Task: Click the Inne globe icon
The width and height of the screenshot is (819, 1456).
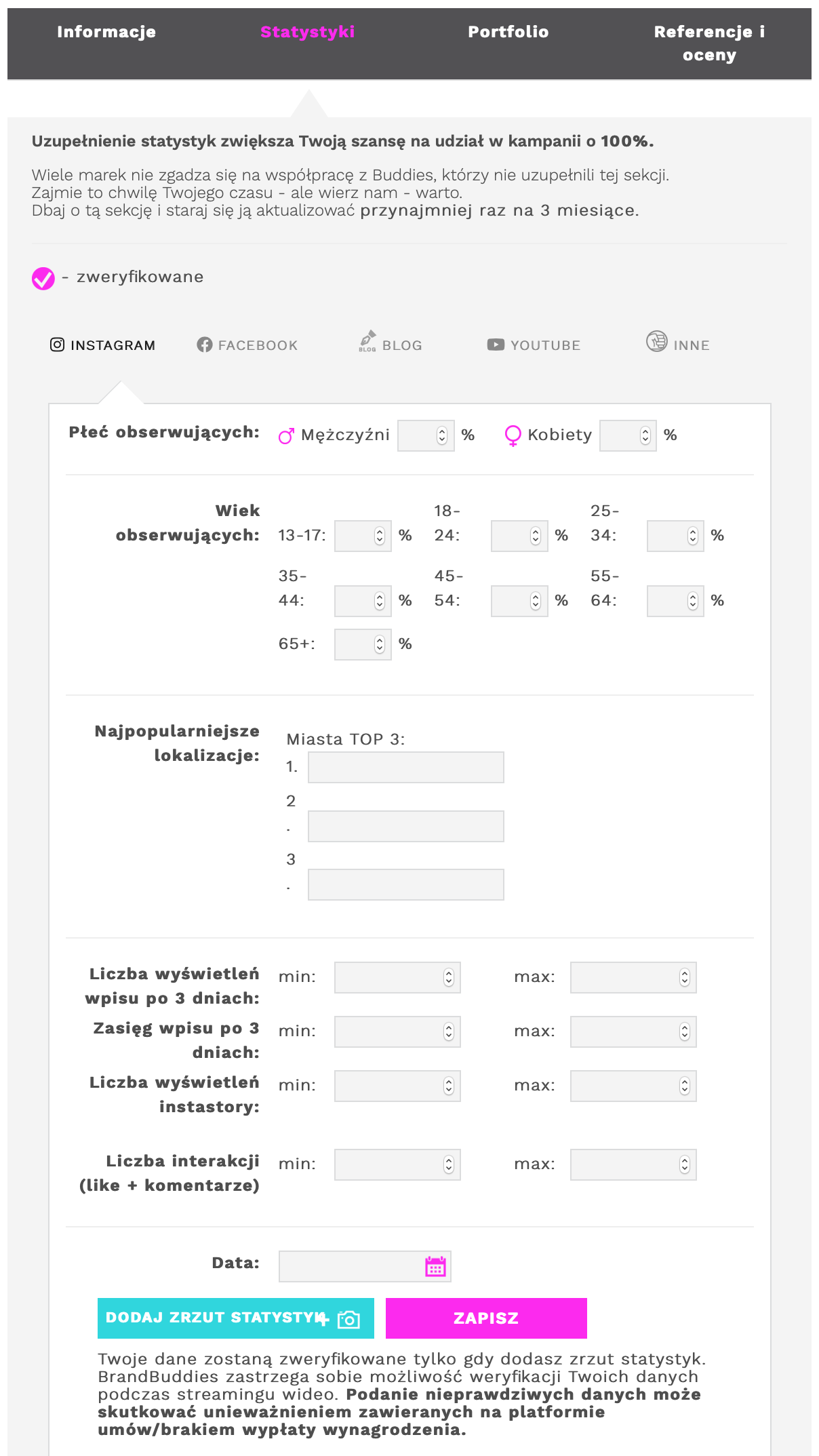Action: point(656,341)
